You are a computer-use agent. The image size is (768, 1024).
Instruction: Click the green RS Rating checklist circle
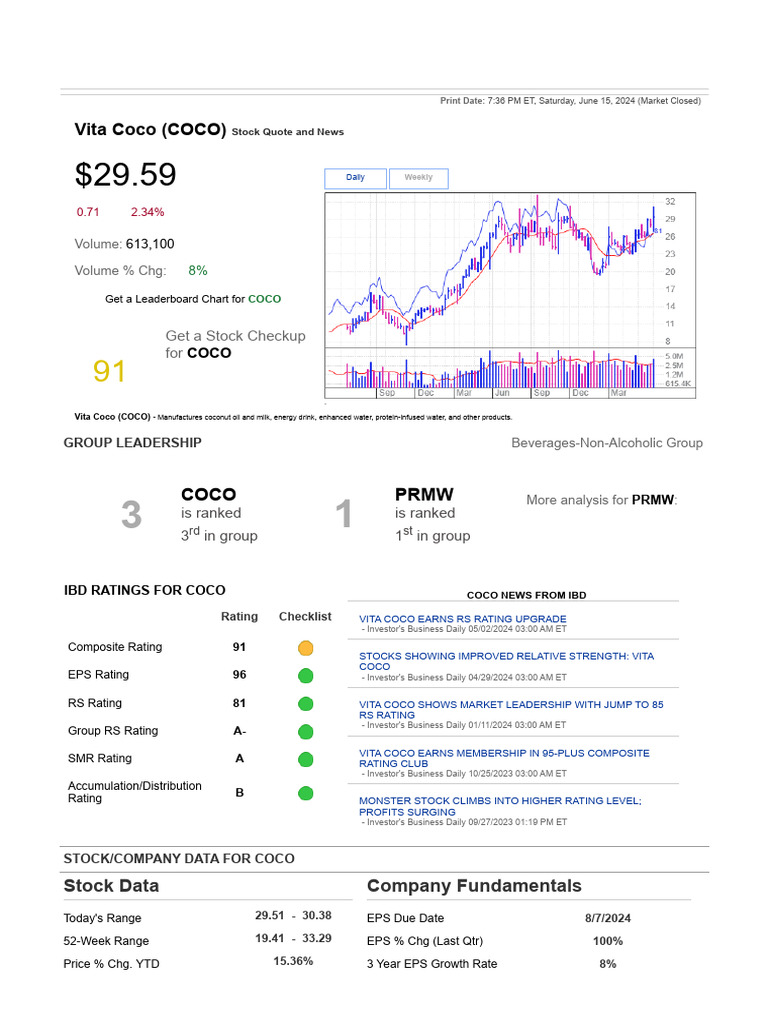(x=305, y=704)
